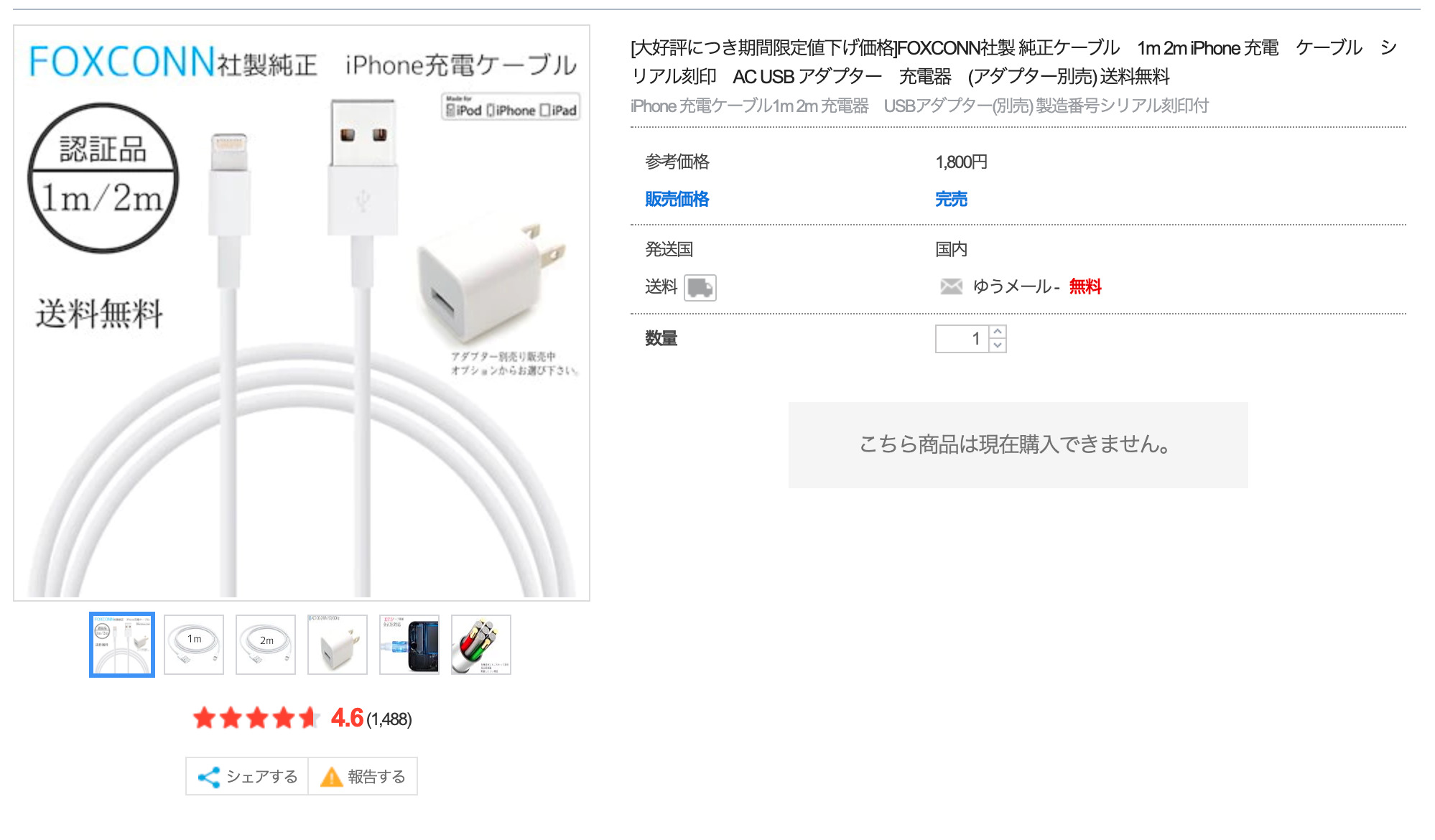The image size is (1435, 840).
Task: Click the shipping truck icon
Action: coord(700,288)
